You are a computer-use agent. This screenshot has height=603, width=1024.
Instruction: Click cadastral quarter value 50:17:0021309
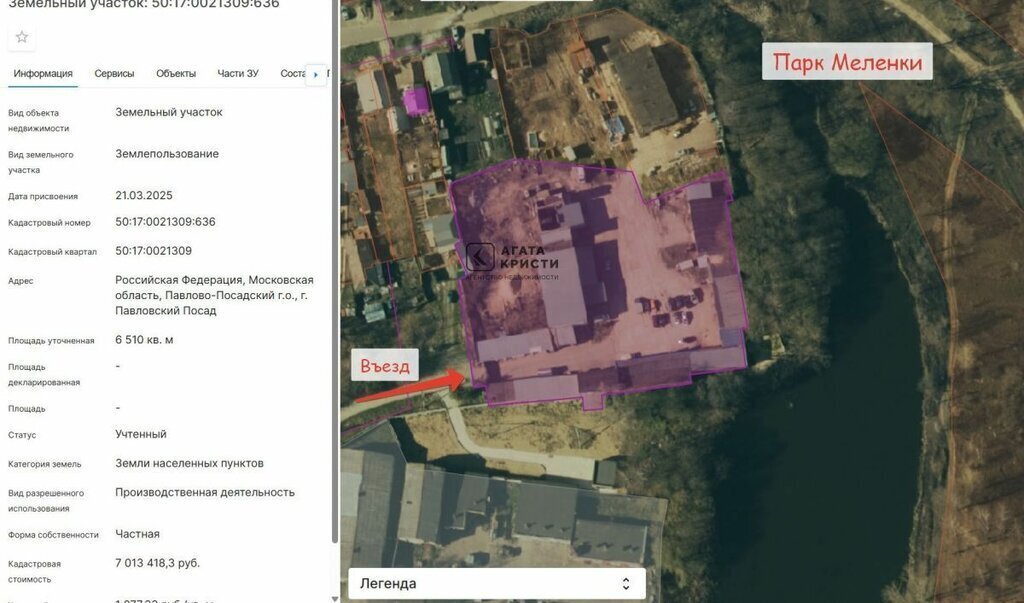point(153,251)
